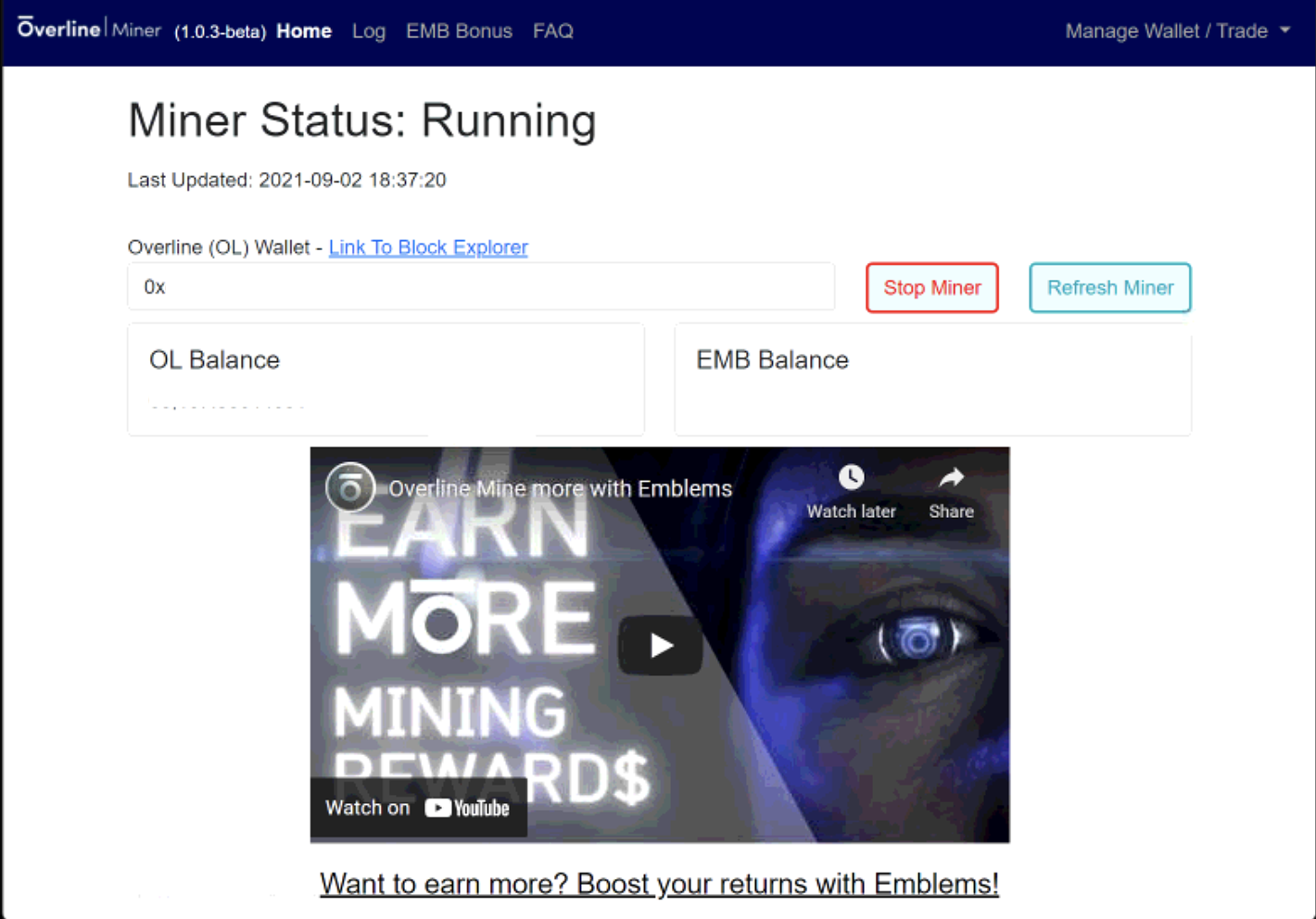Click the Last Updated timestamp text

coord(287,180)
